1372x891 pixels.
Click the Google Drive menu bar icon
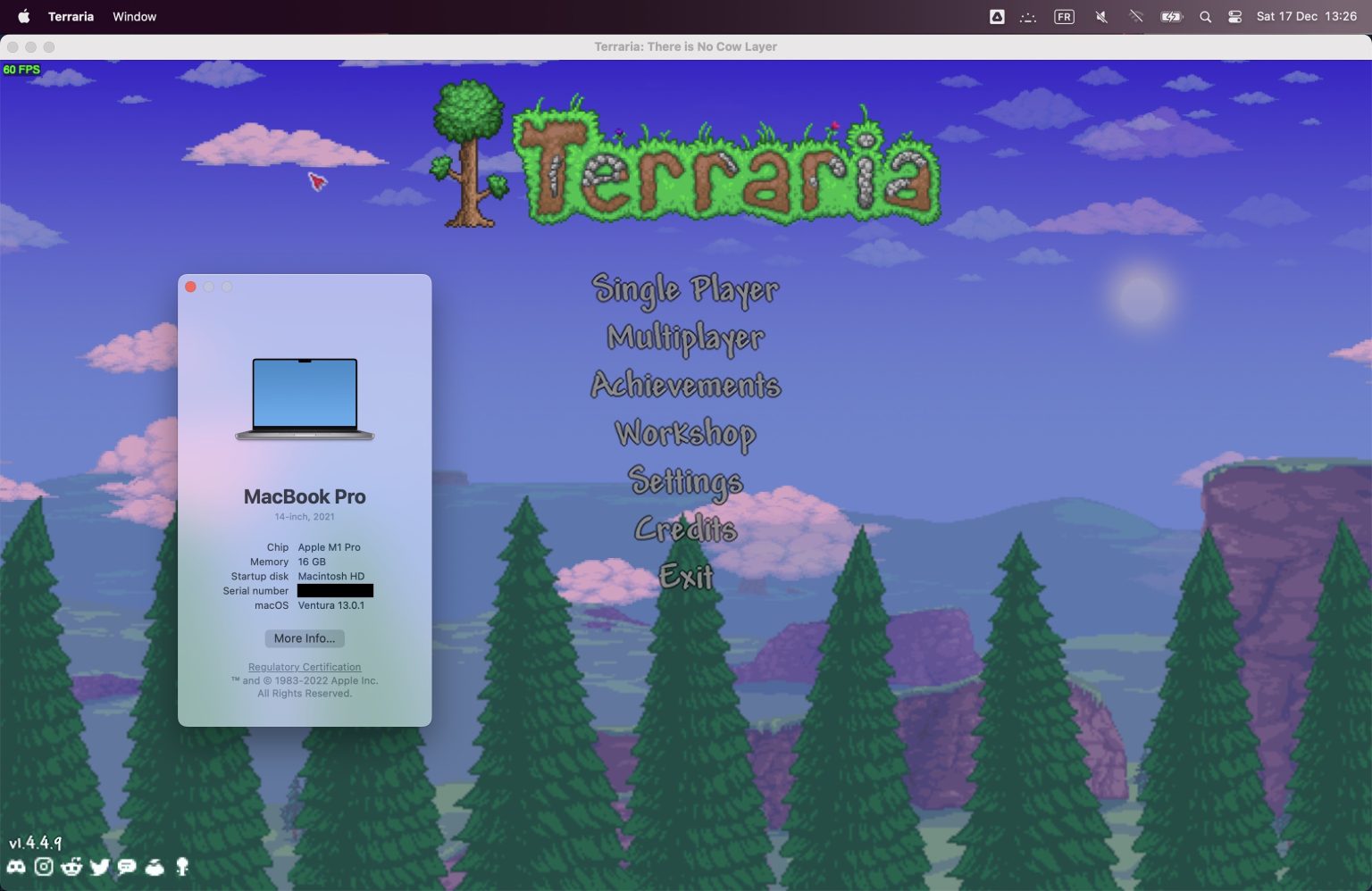pos(997,17)
